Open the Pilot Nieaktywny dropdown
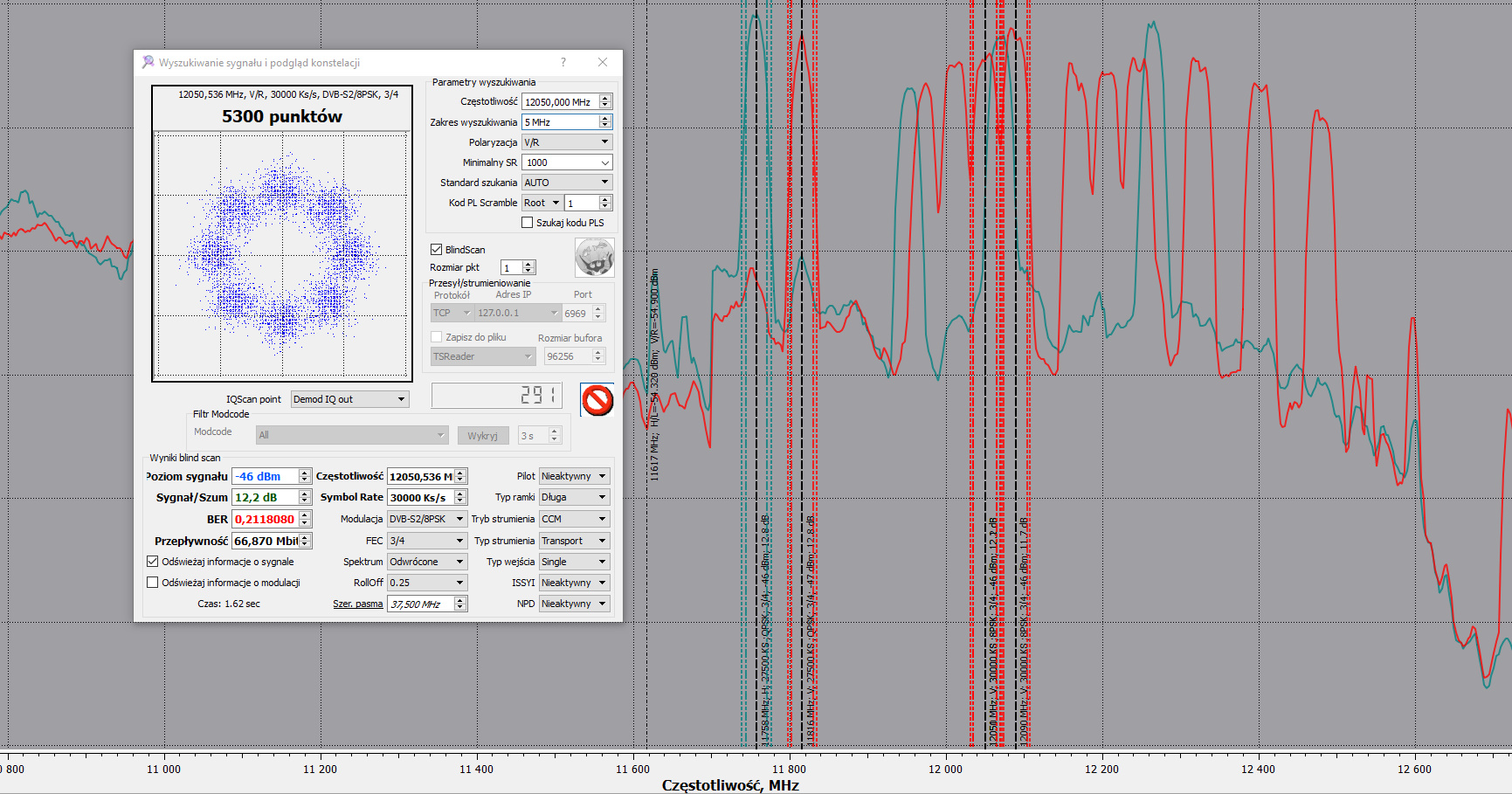 pyautogui.click(x=575, y=476)
